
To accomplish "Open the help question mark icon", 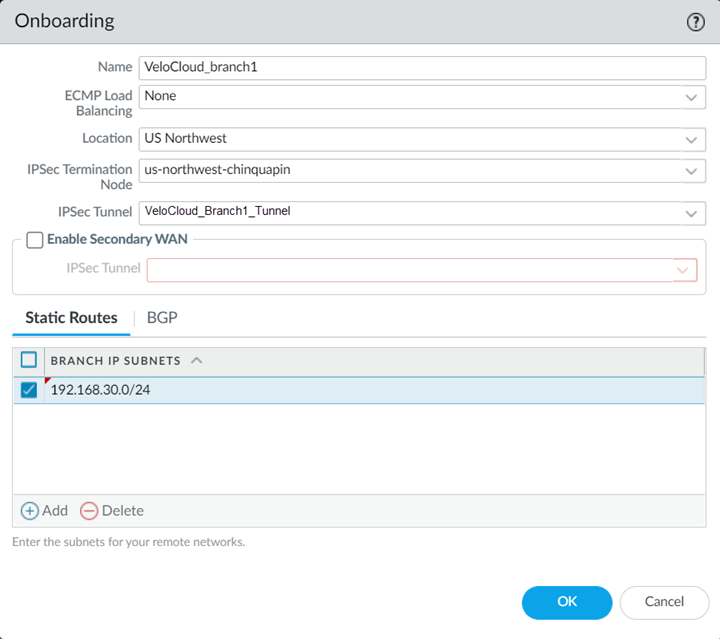I will [x=696, y=22].
